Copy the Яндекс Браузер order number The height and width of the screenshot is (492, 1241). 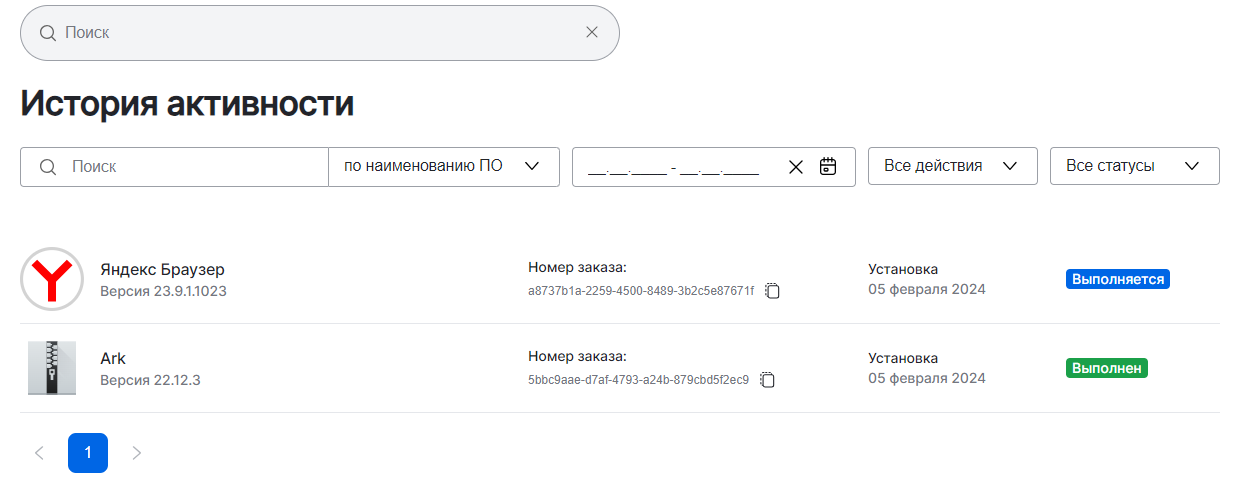click(x=772, y=291)
